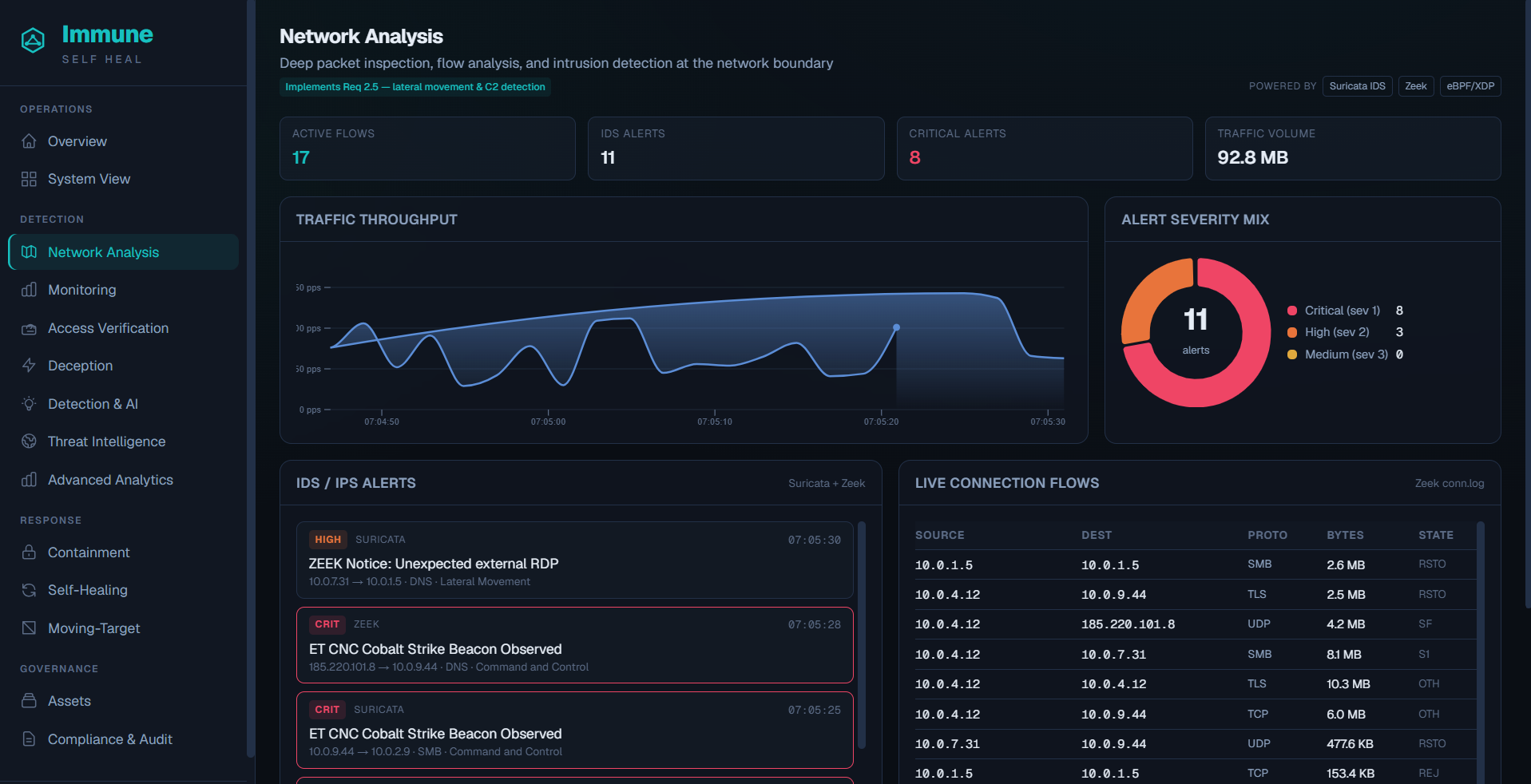Select the Critical (sev 1) legend swatch
Image resolution: width=1531 pixels, height=784 pixels.
[1292, 311]
